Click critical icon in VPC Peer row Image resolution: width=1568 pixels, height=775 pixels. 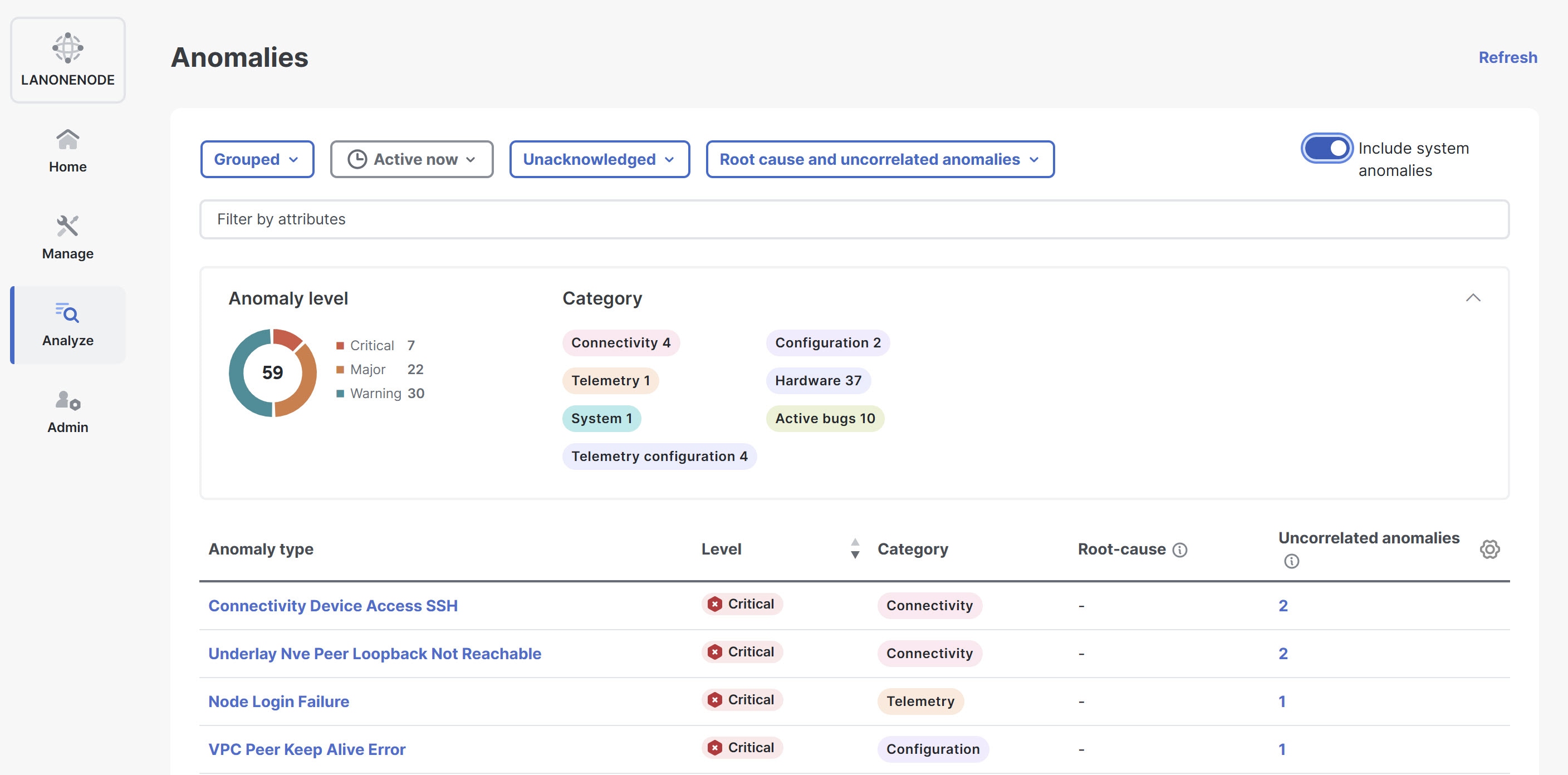(x=714, y=748)
